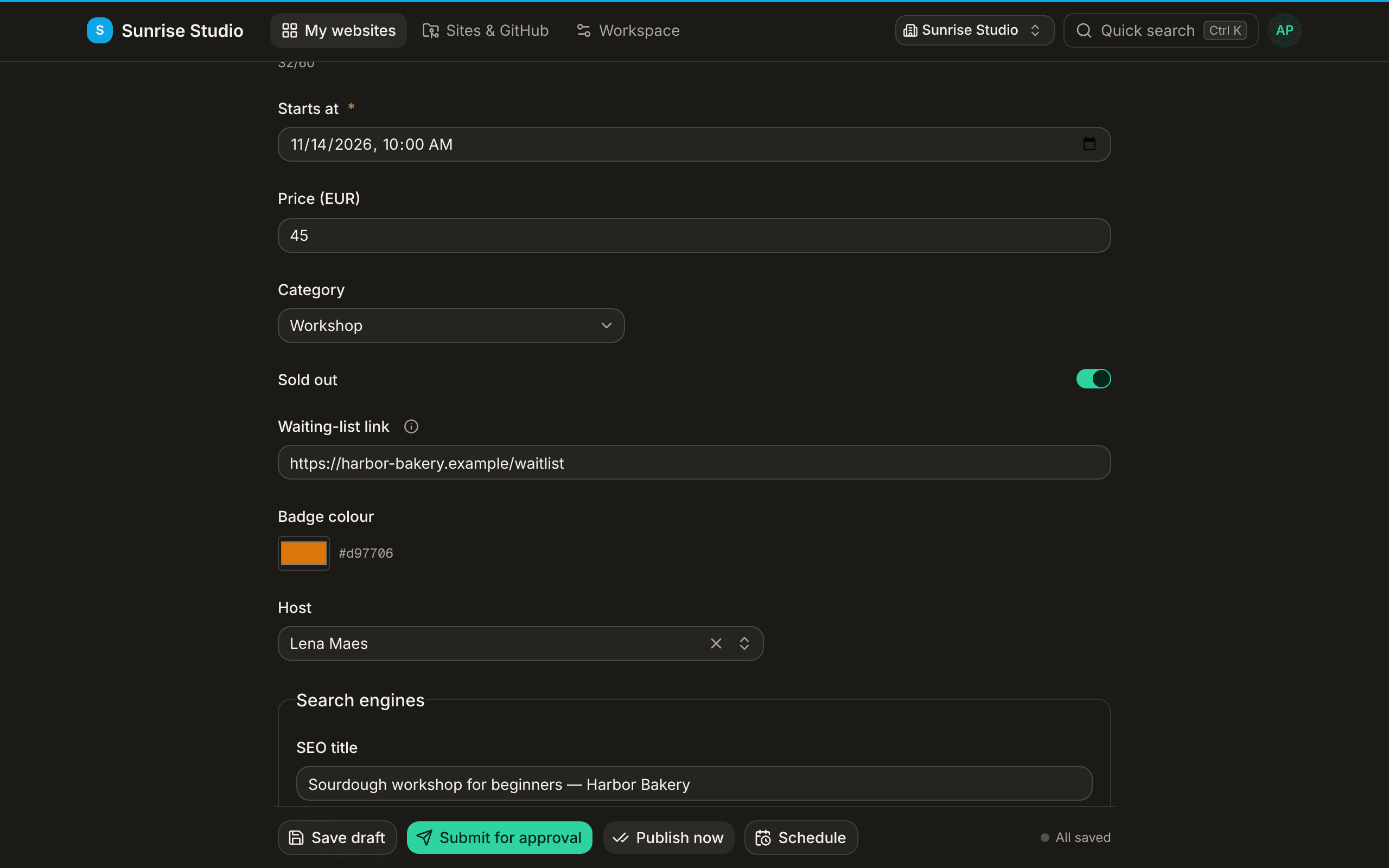Click Save draft button
Image resolution: width=1389 pixels, height=868 pixels.
pos(337,838)
